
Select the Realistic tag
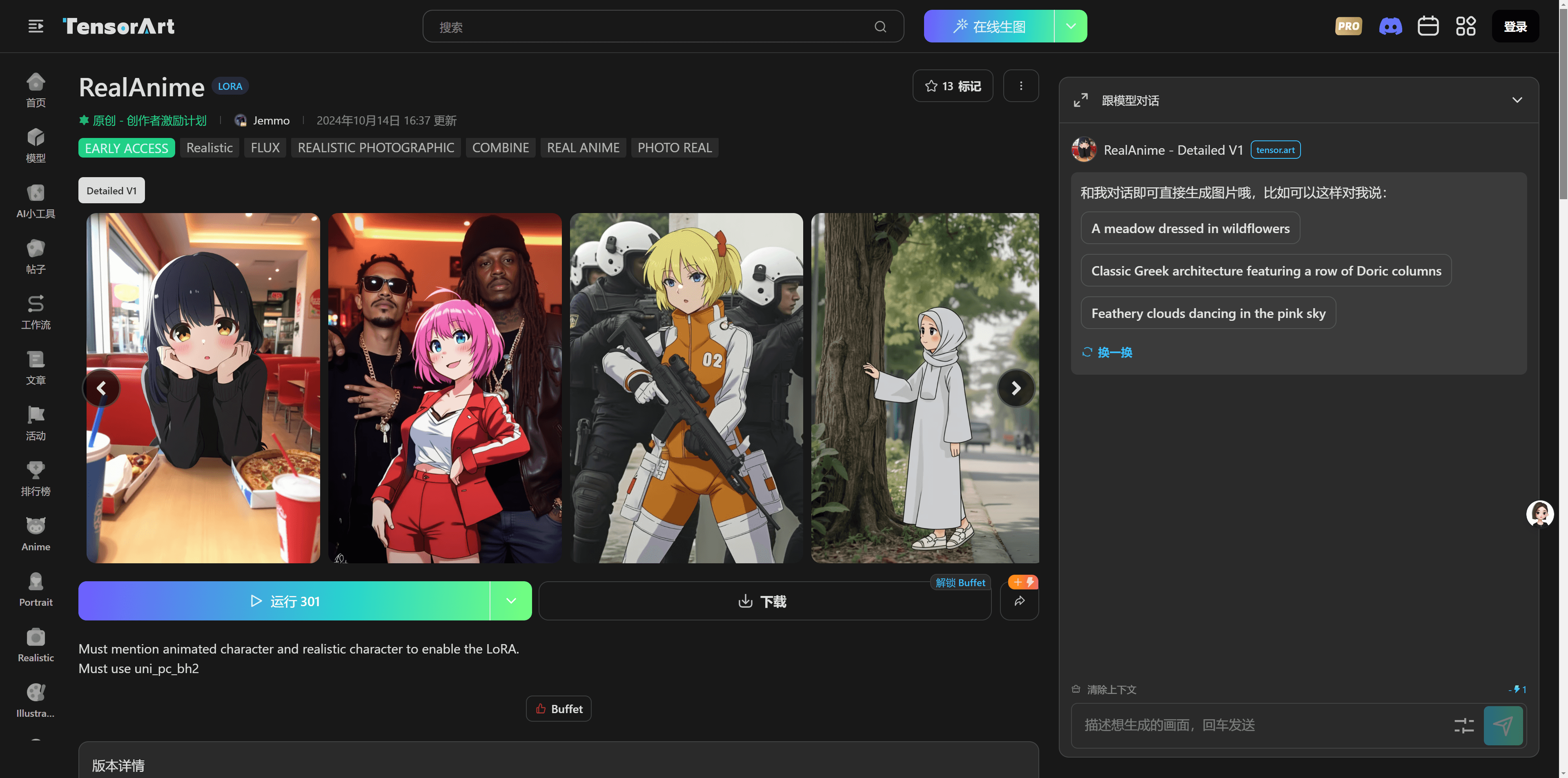pos(209,148)
